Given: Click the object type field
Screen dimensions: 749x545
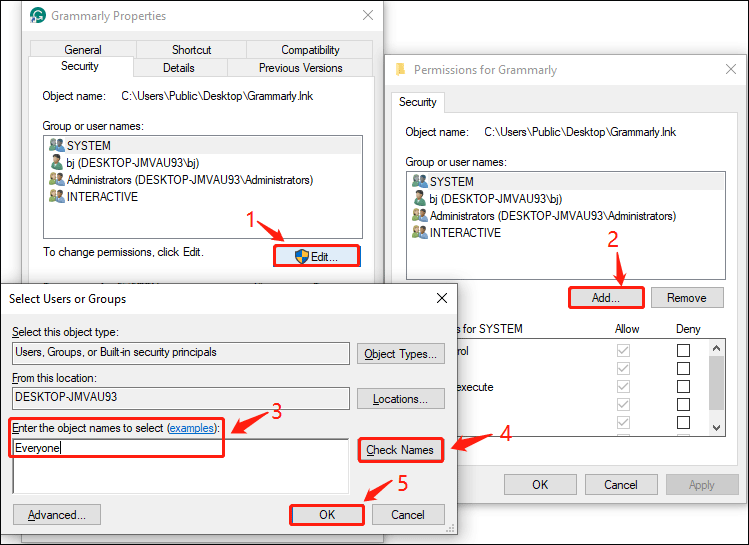Looking at the screenshot, I should click(x=181, y=353).
